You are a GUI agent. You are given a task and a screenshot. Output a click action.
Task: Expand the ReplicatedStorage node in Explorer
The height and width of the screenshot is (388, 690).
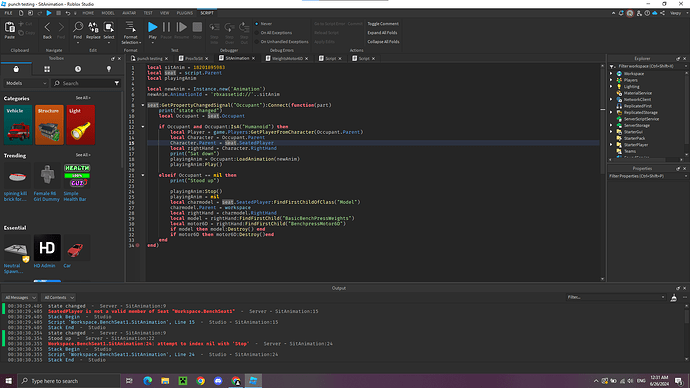tap(611, 113)
